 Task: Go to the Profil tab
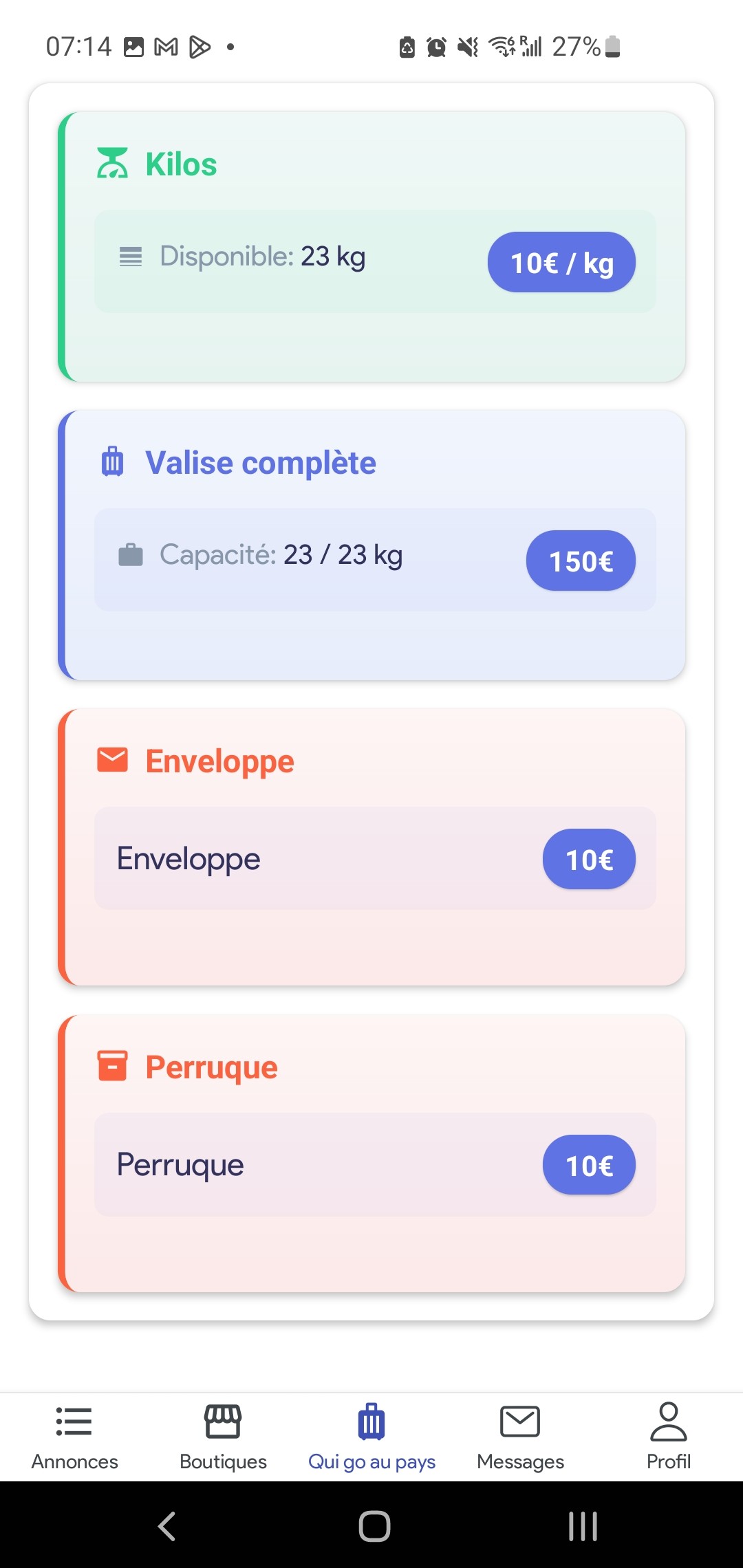pyautogui.click(x=669, y=1437)
